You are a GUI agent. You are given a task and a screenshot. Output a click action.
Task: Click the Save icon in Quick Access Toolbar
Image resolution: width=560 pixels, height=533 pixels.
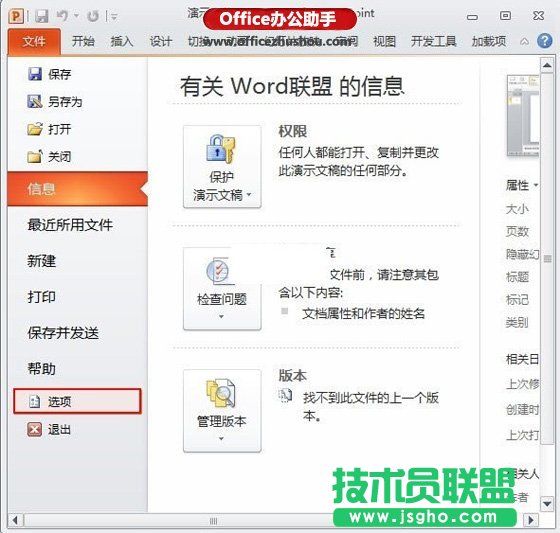pos(41,16)
